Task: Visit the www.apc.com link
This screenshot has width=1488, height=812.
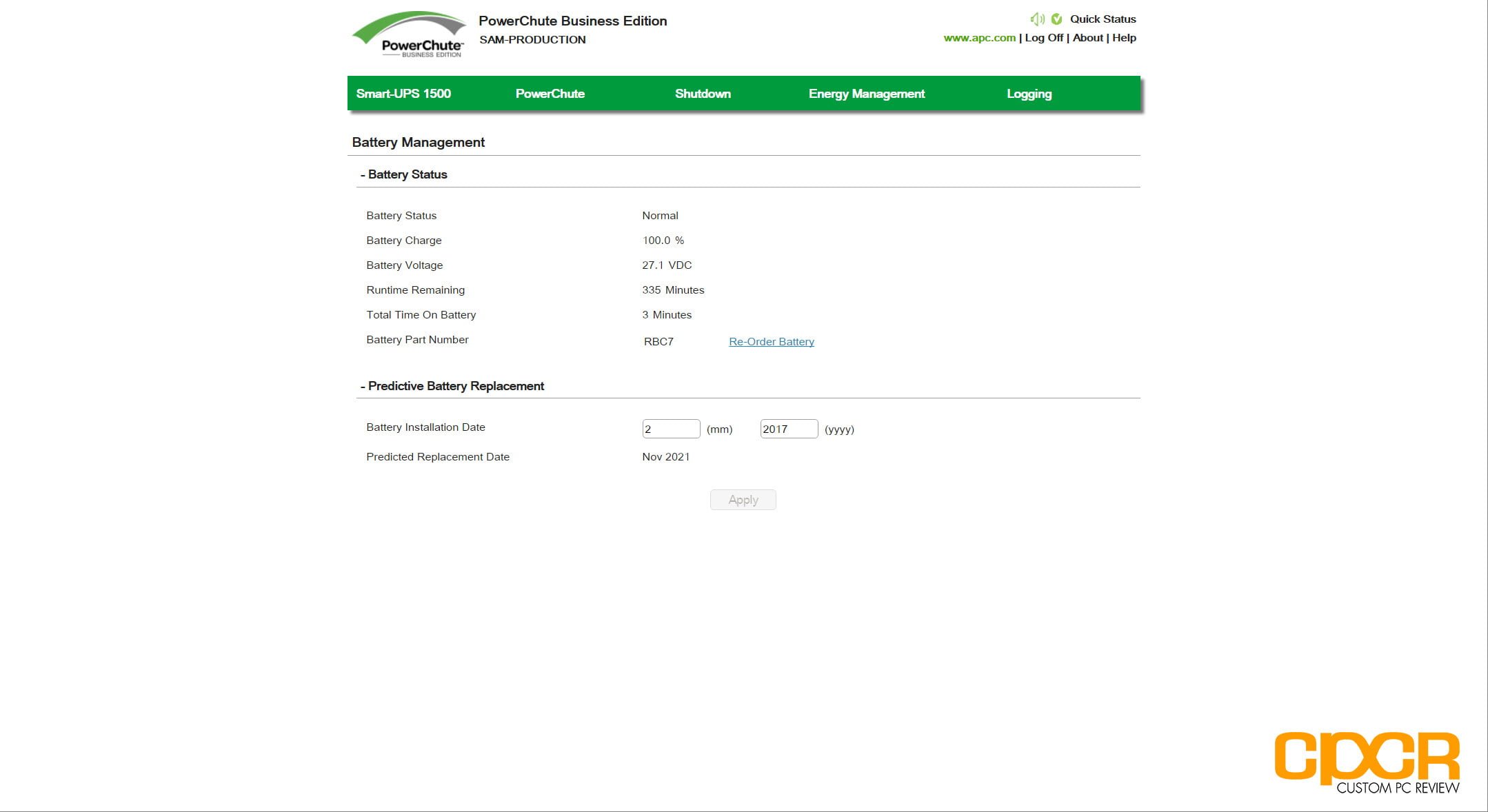Action: click(x=979, y=38)
